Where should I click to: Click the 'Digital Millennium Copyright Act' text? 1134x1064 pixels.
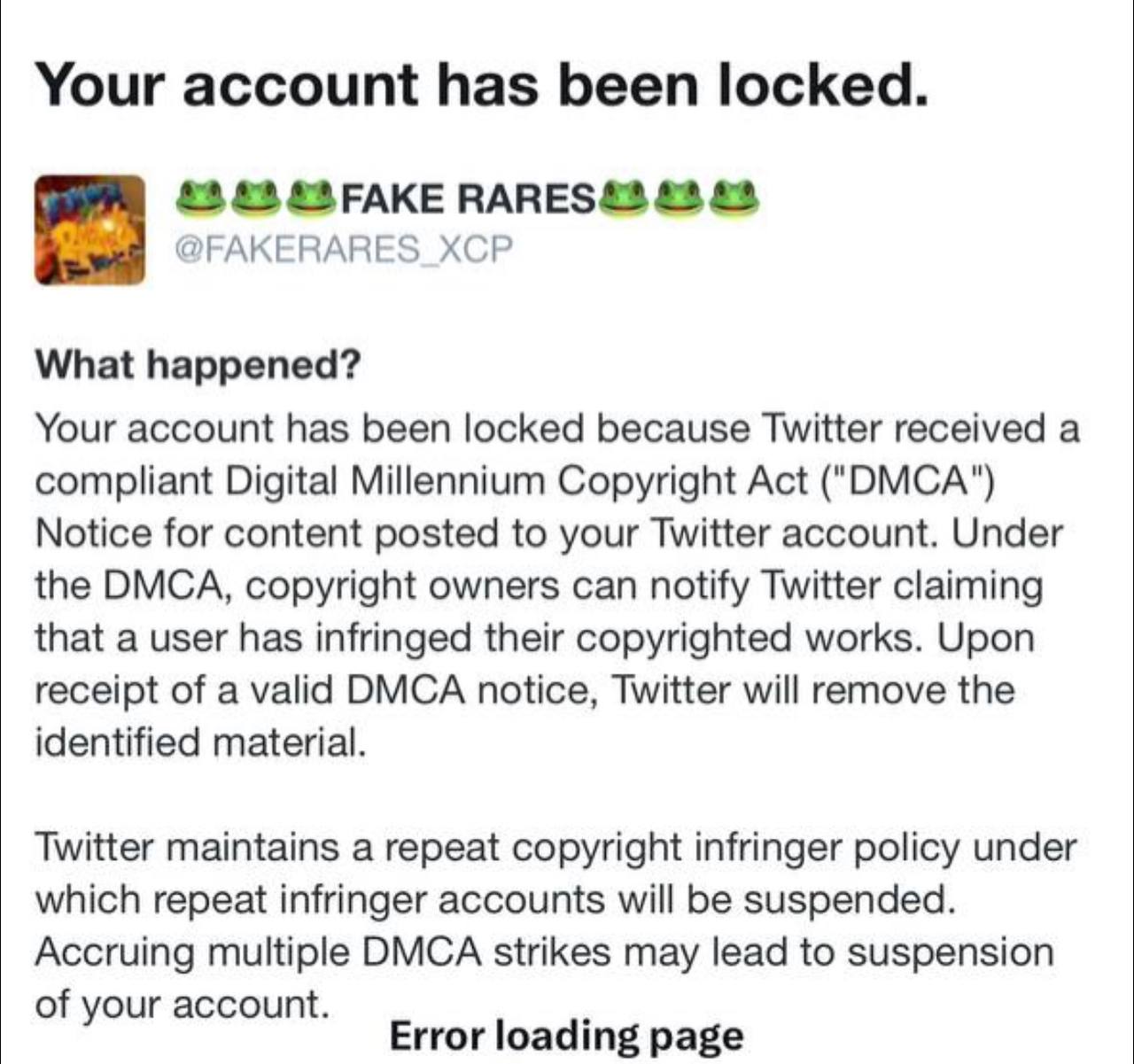tap(518, 481)
